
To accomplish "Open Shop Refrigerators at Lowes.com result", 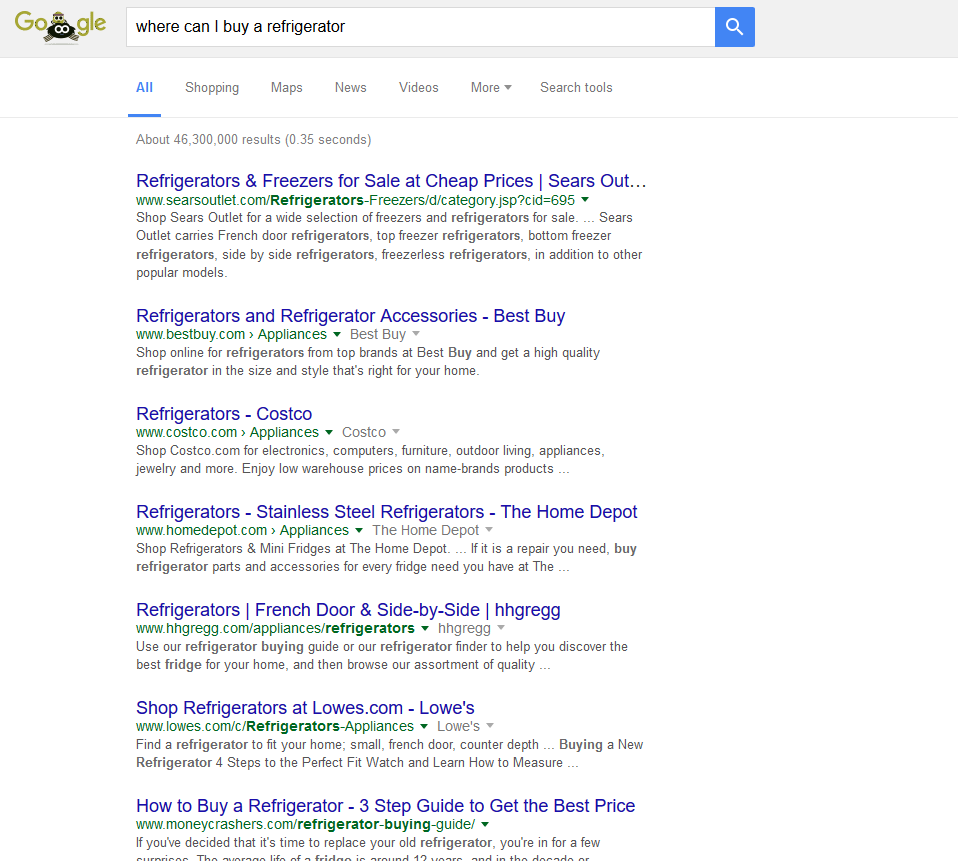I will (x=305, y=708).
